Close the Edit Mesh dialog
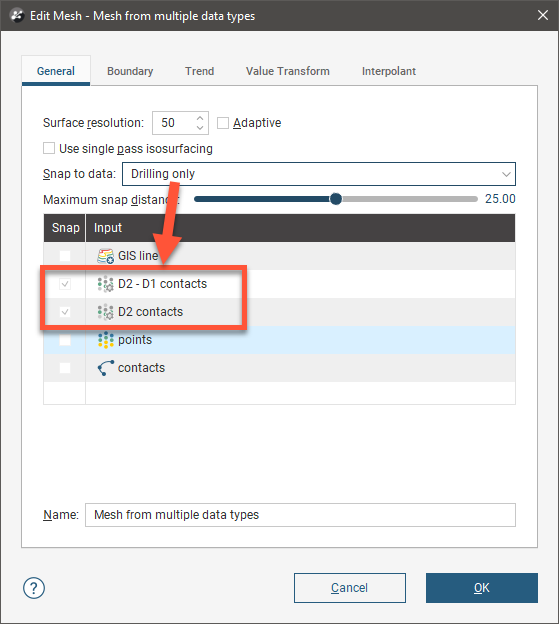 [x=543, y=16]
